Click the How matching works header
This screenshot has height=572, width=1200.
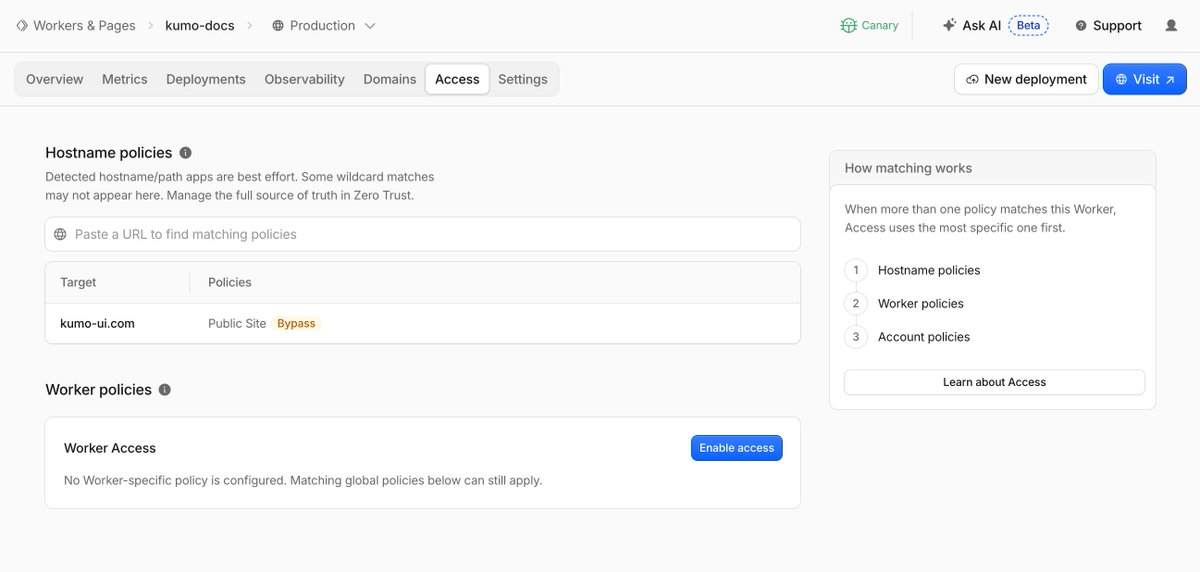click(908, 168)
